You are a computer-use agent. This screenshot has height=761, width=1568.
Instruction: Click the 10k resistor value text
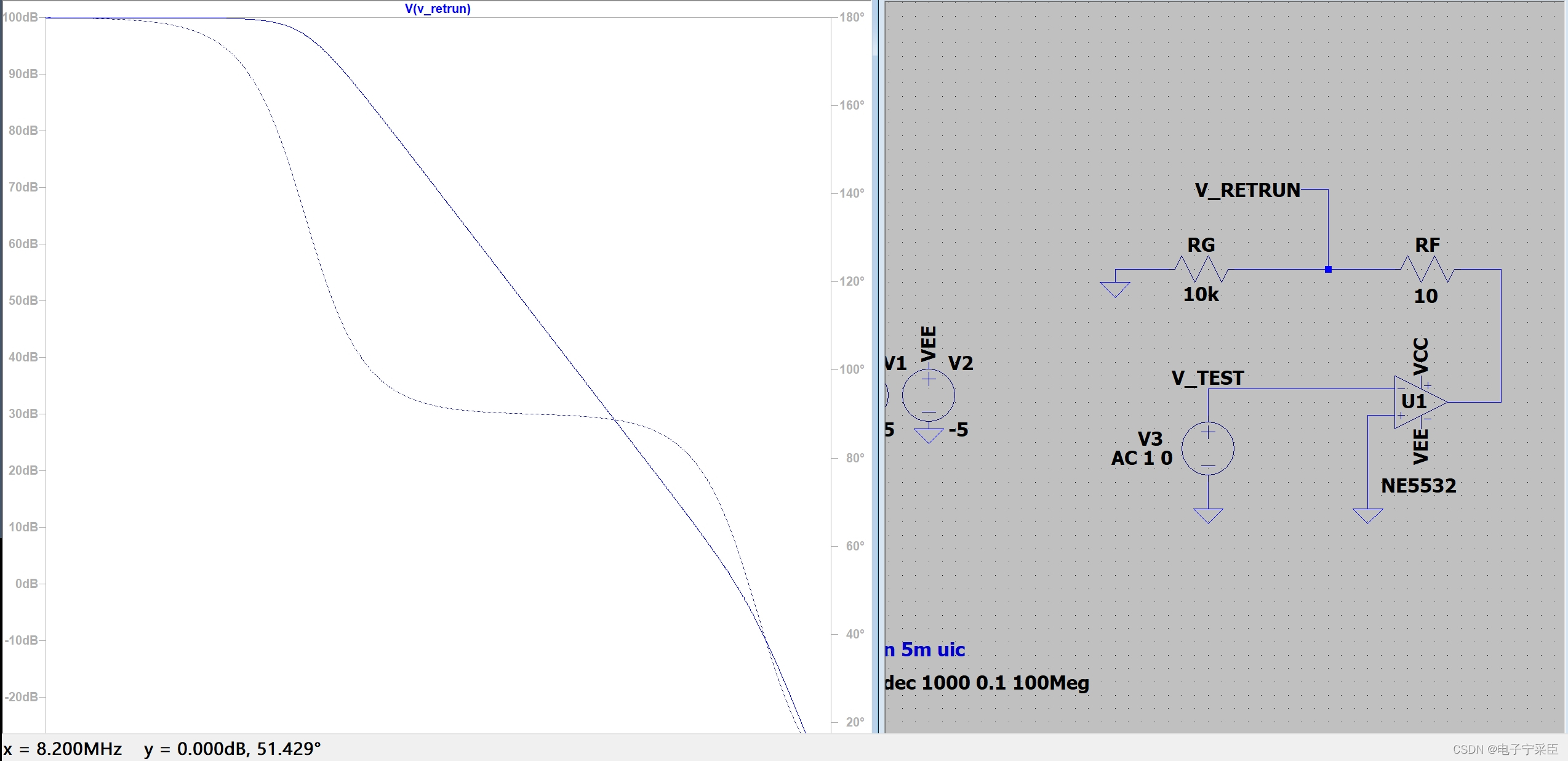tap(1201, 294)
